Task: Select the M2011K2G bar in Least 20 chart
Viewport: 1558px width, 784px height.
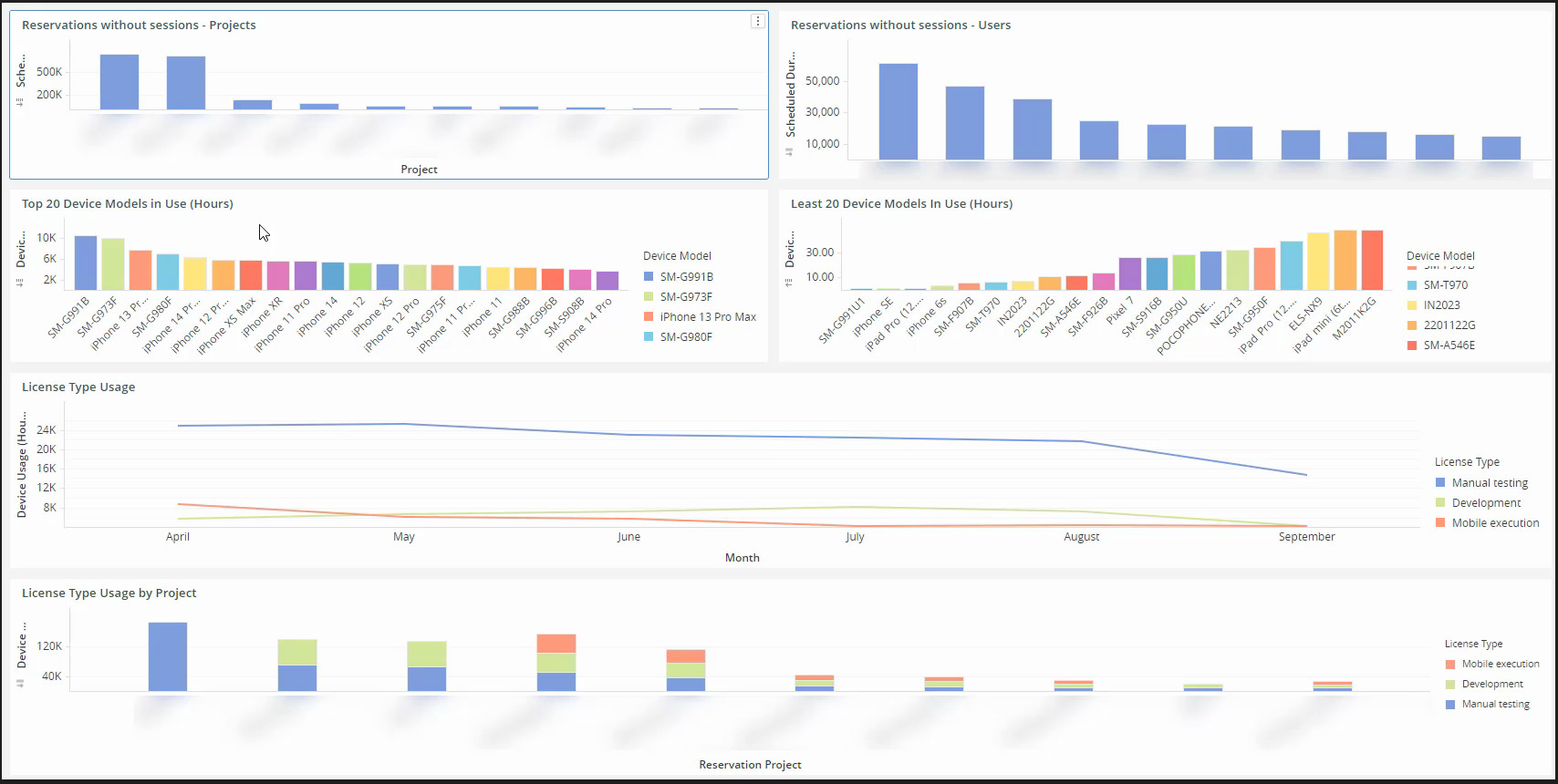Action: coord(1372,260)
